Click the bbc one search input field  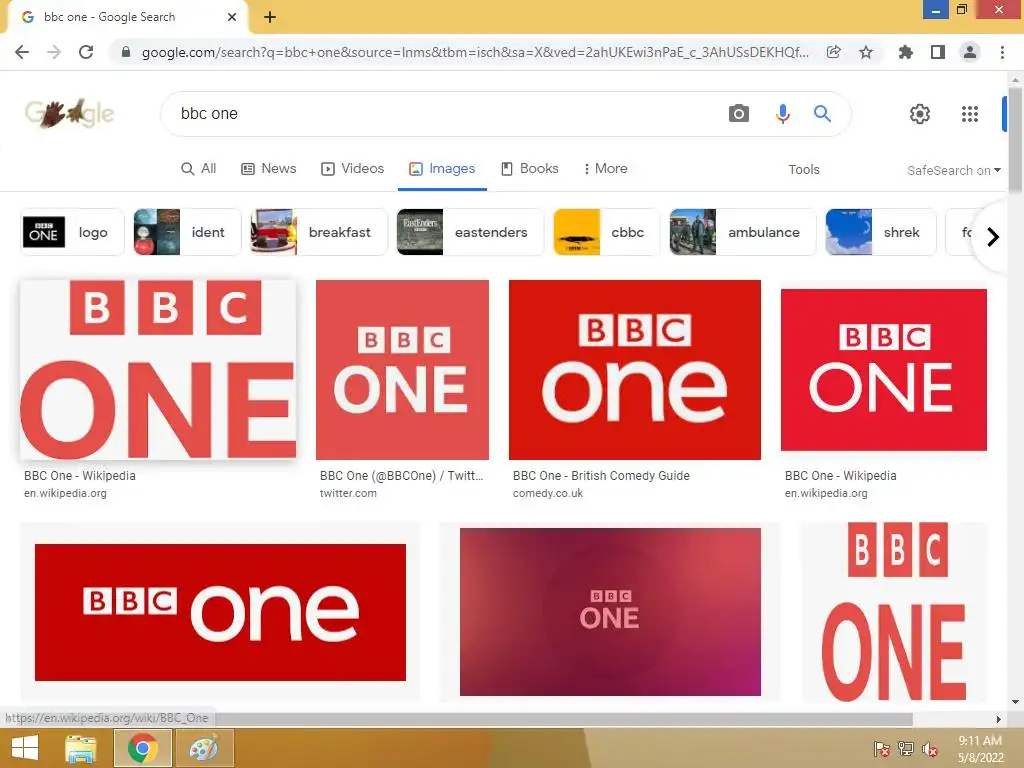pyautogui.click(x=444, y=114)
